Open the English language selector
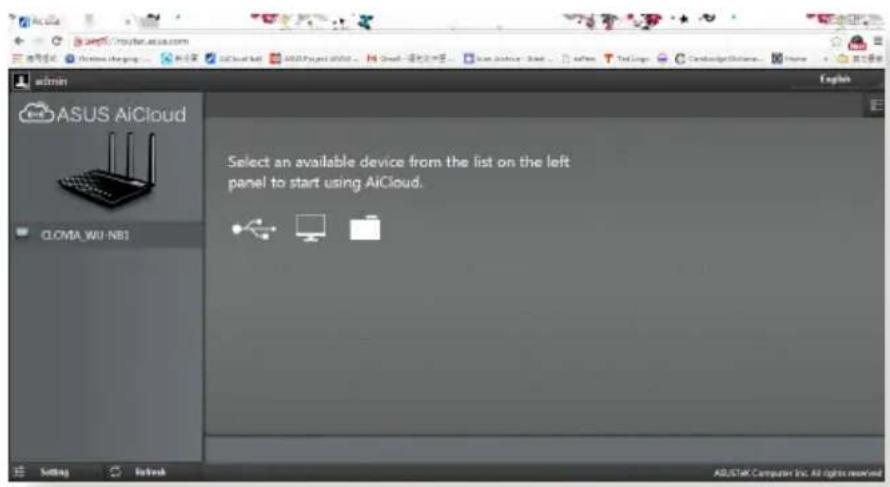The image size is (890, 487). 834,79
